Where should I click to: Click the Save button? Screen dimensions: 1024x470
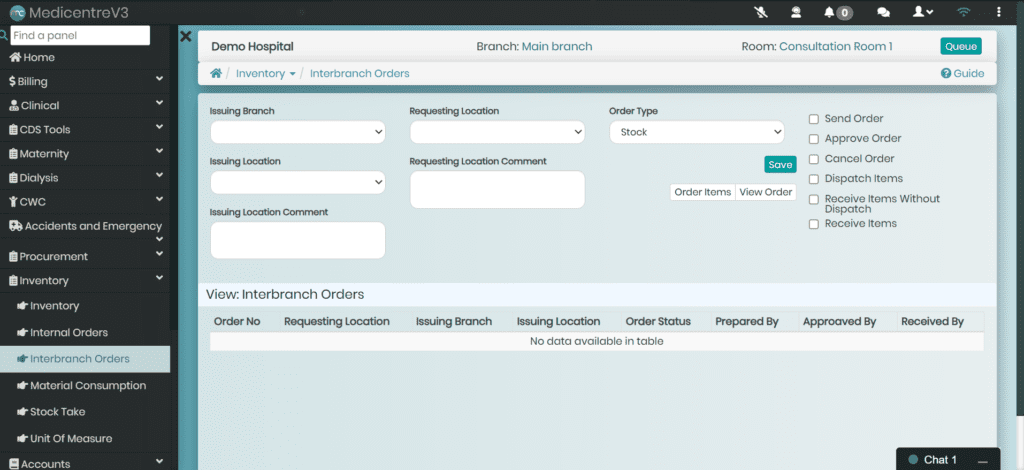coord(780,165)
